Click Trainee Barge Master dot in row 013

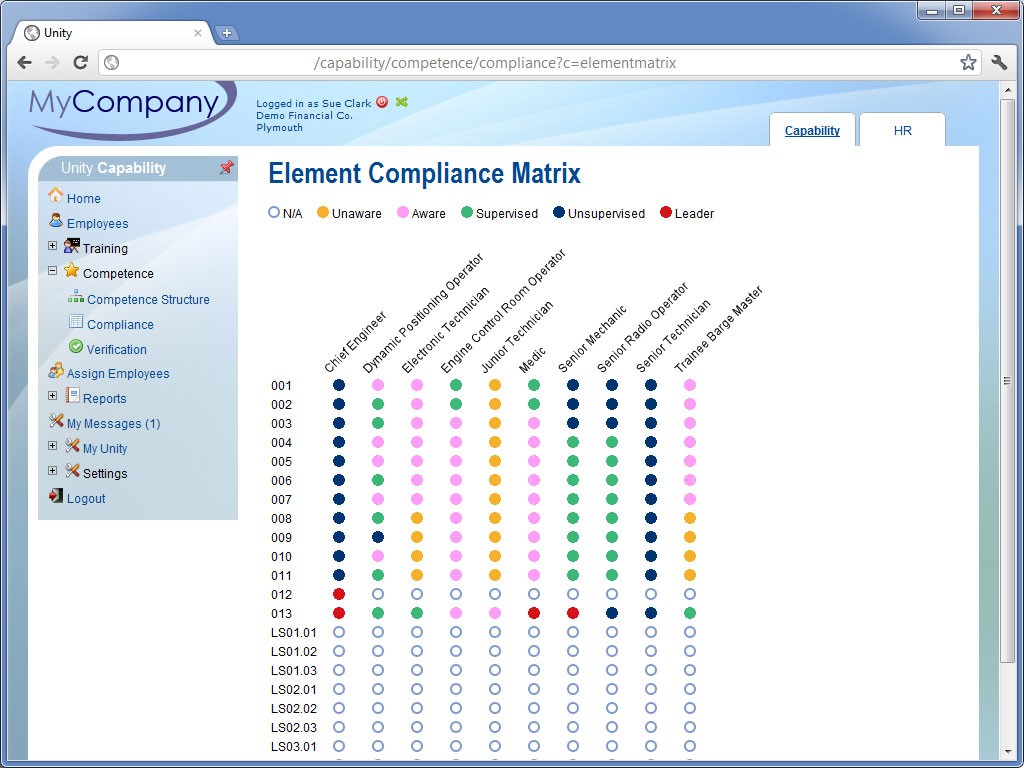click(690, 613)
